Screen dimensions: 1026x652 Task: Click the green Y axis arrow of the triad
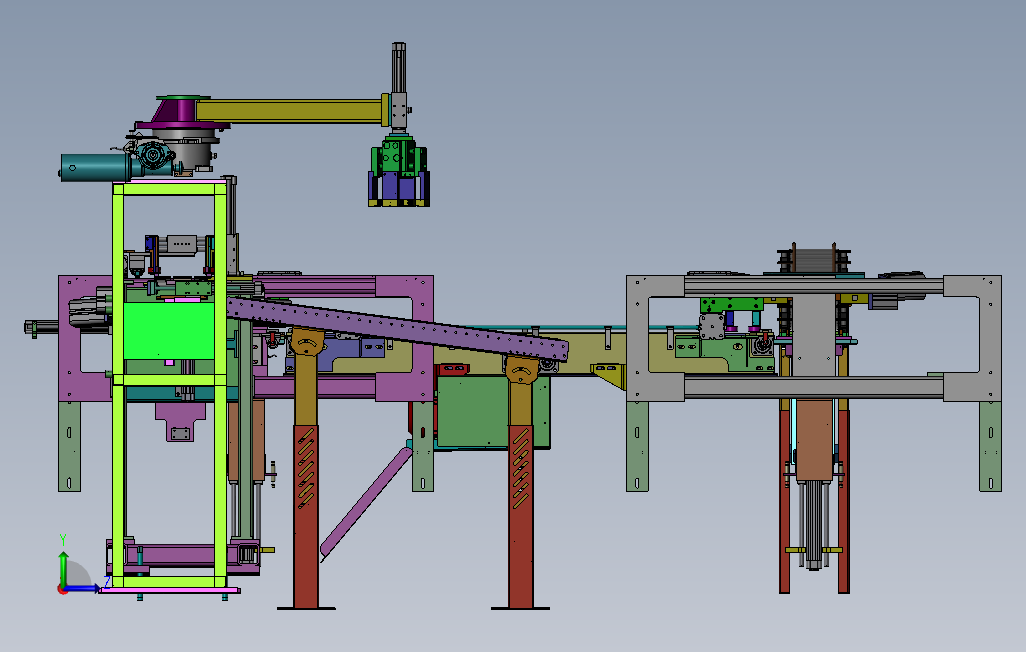(x=63, y=566)
